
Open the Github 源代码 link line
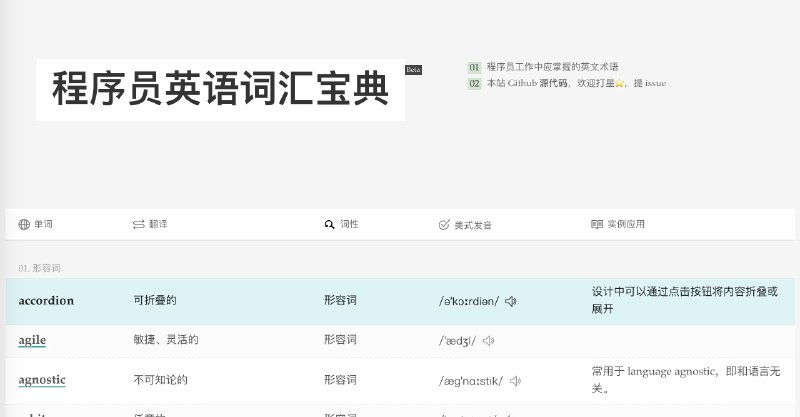[576, 83]
